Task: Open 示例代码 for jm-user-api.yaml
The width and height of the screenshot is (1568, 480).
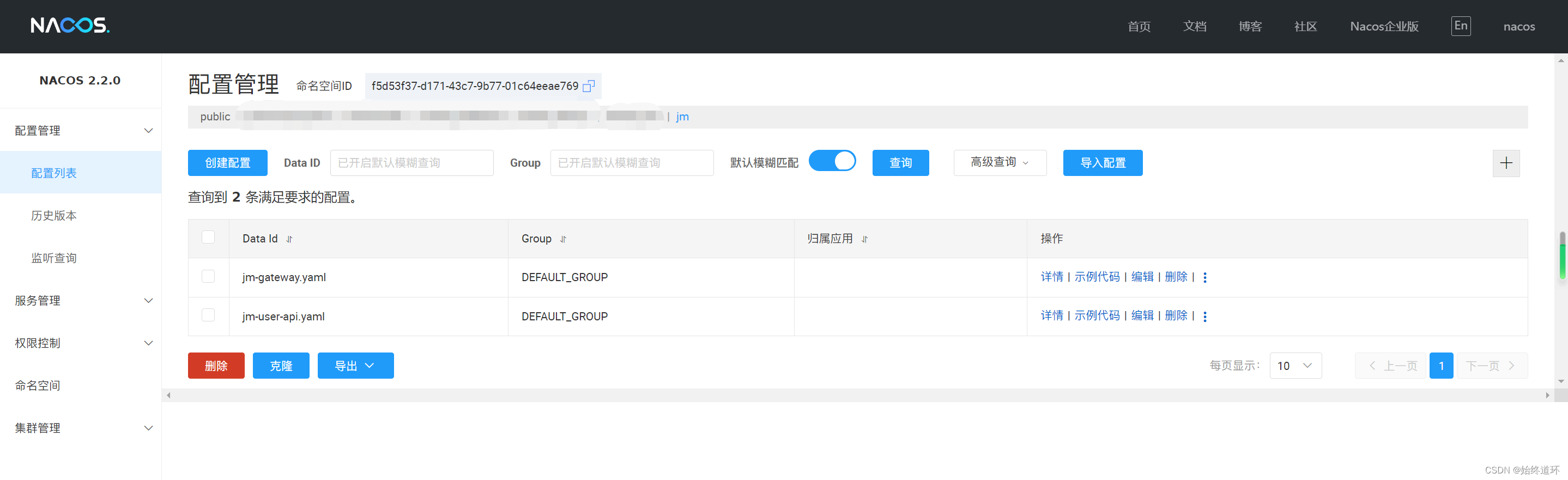Action: tap(1097, 316)
